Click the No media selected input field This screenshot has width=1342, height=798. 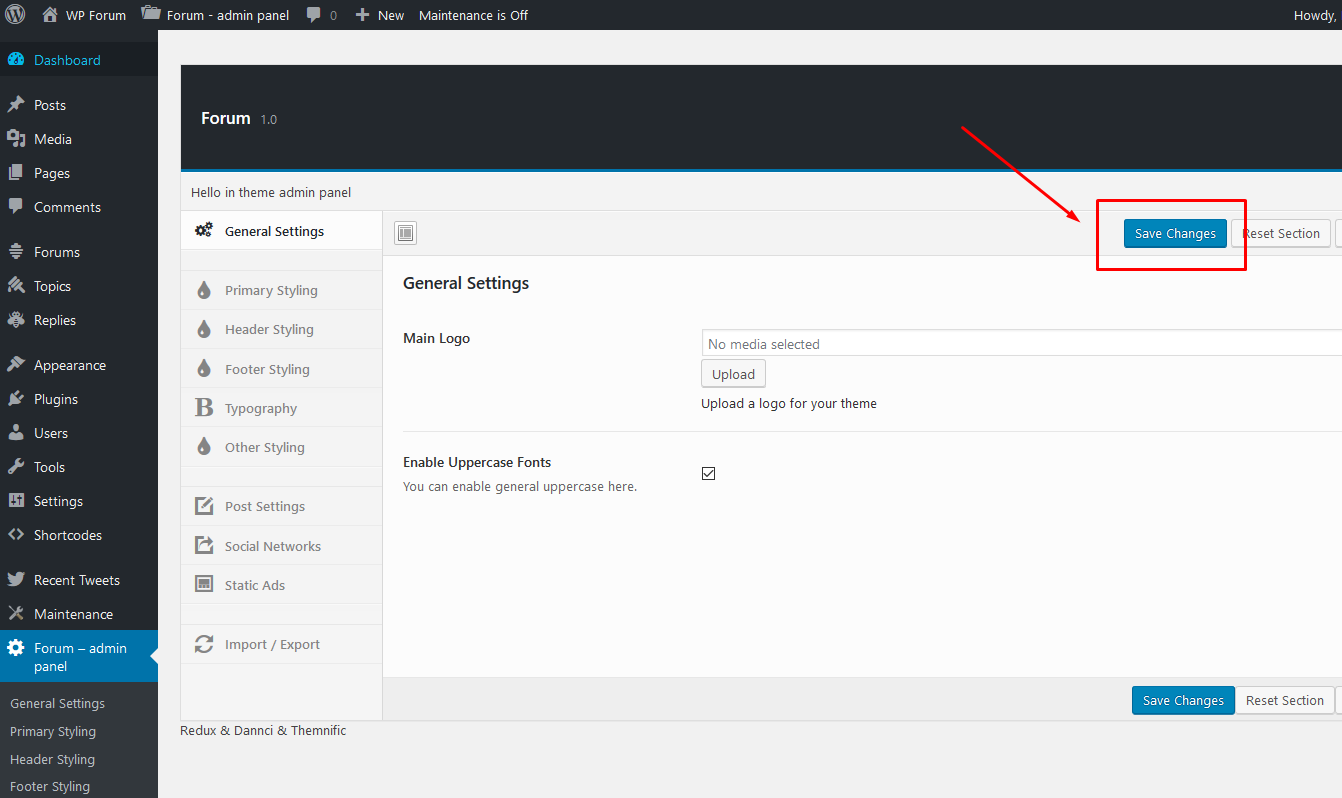[x=1020, y=344]
